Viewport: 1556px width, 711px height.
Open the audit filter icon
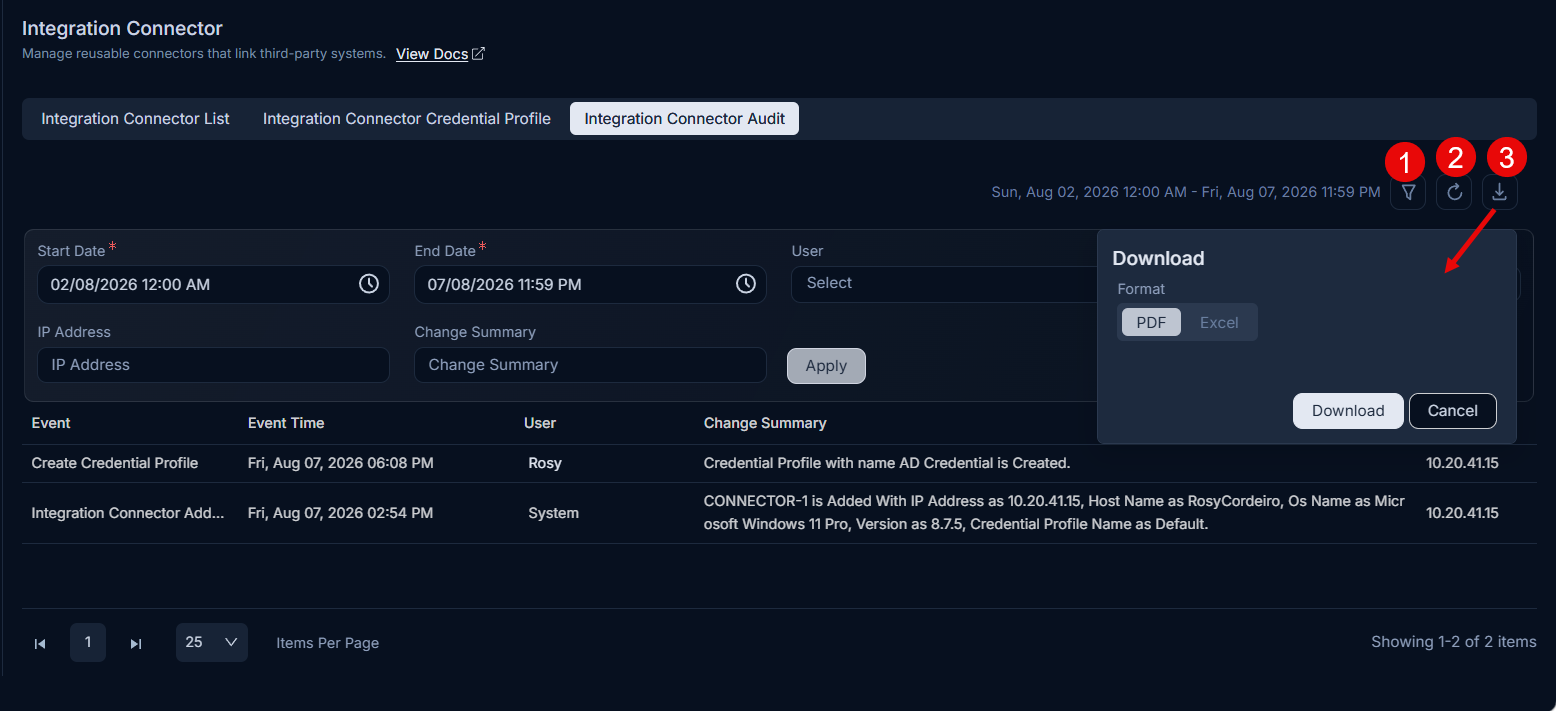[1408, 192]
